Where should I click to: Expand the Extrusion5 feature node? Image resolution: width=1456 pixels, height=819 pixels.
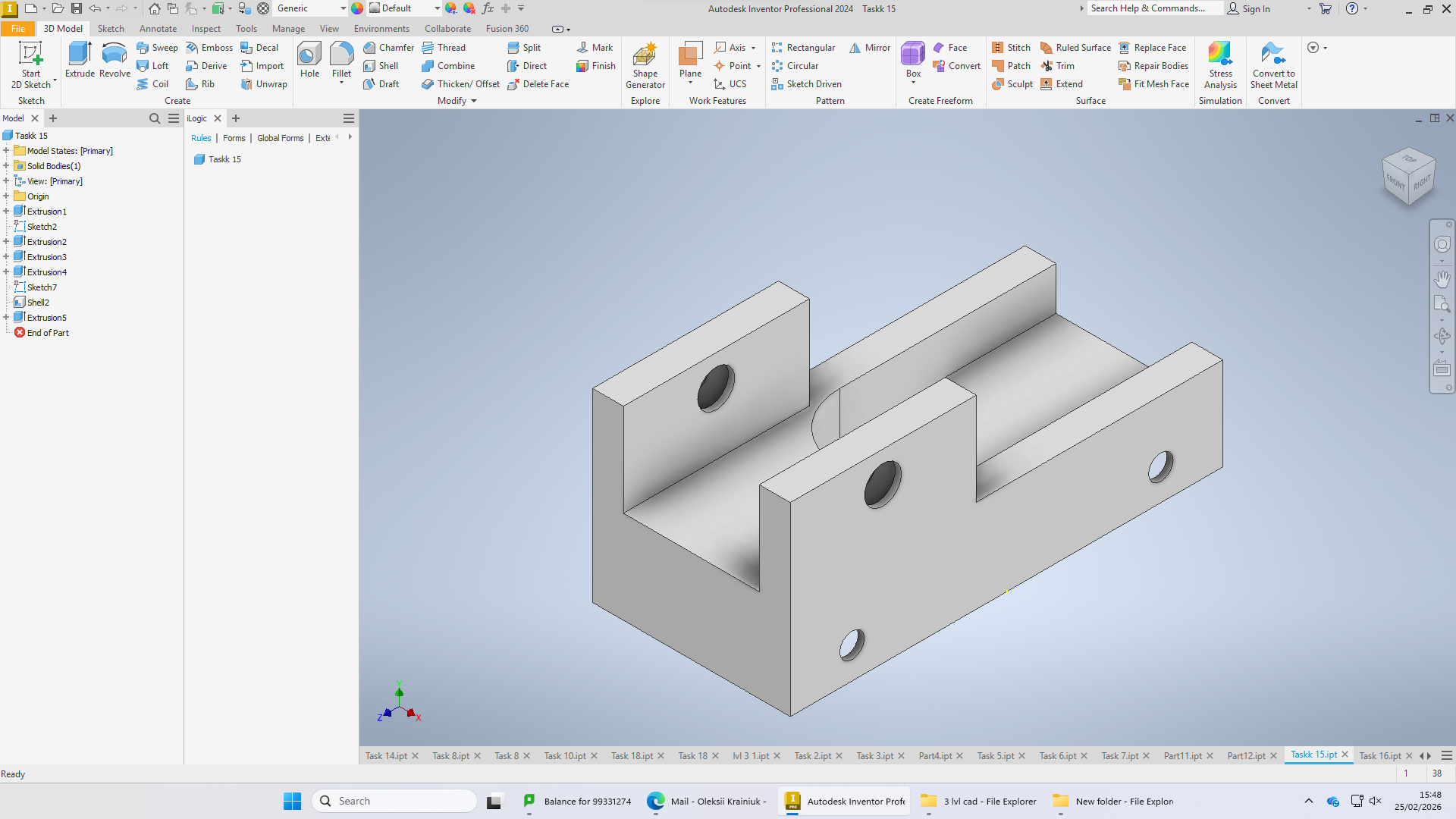click(6, 318)
